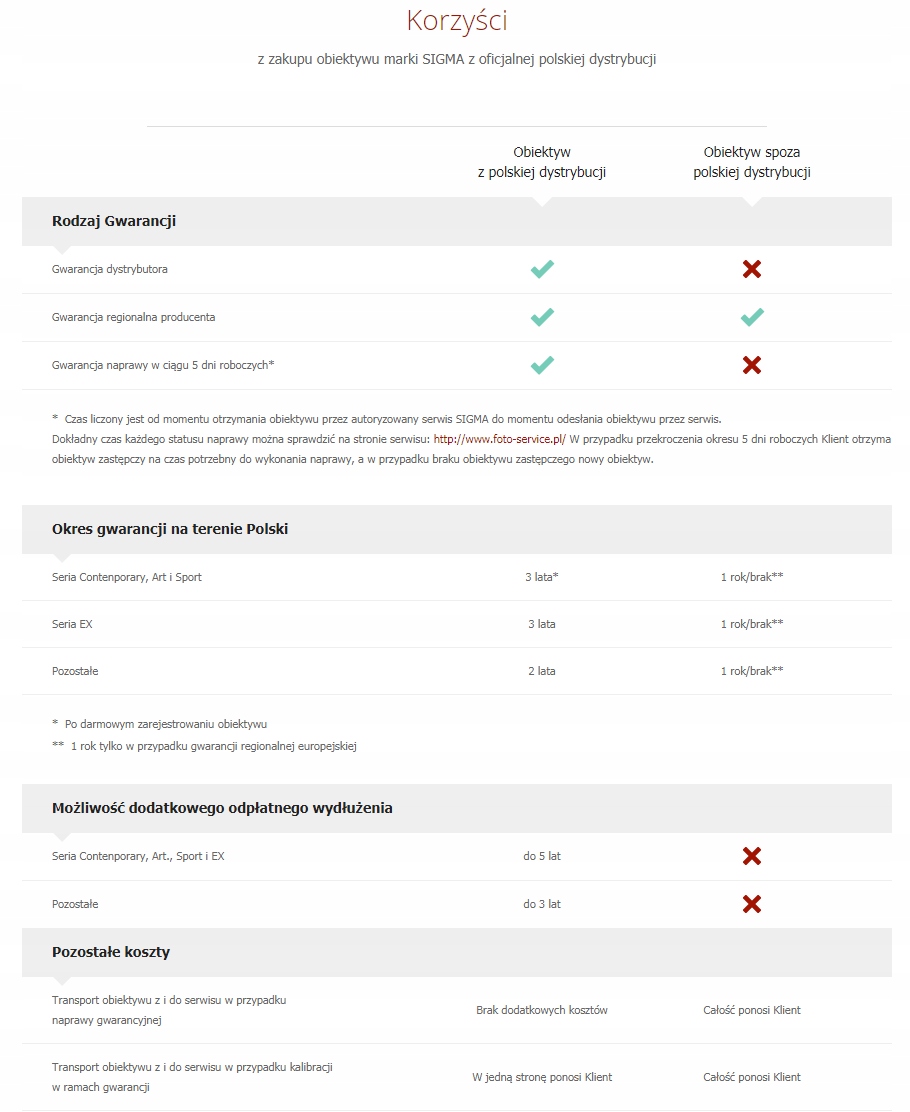Viewport: 910px width, 1112px height.
Task: Click the Korzyści page heading
Action: [x=456, y=21]
